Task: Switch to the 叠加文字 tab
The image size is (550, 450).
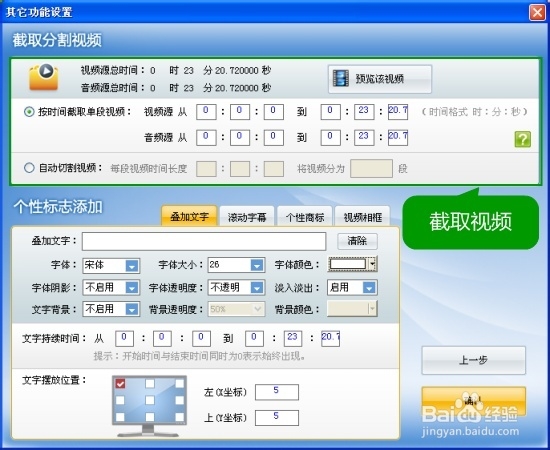Action: [189, 217]
